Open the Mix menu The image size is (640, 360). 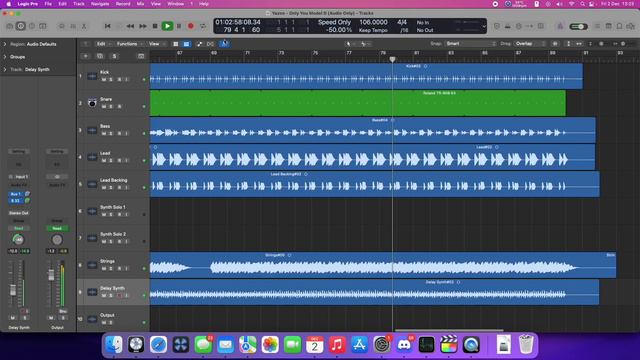click(x=140, y=4)
